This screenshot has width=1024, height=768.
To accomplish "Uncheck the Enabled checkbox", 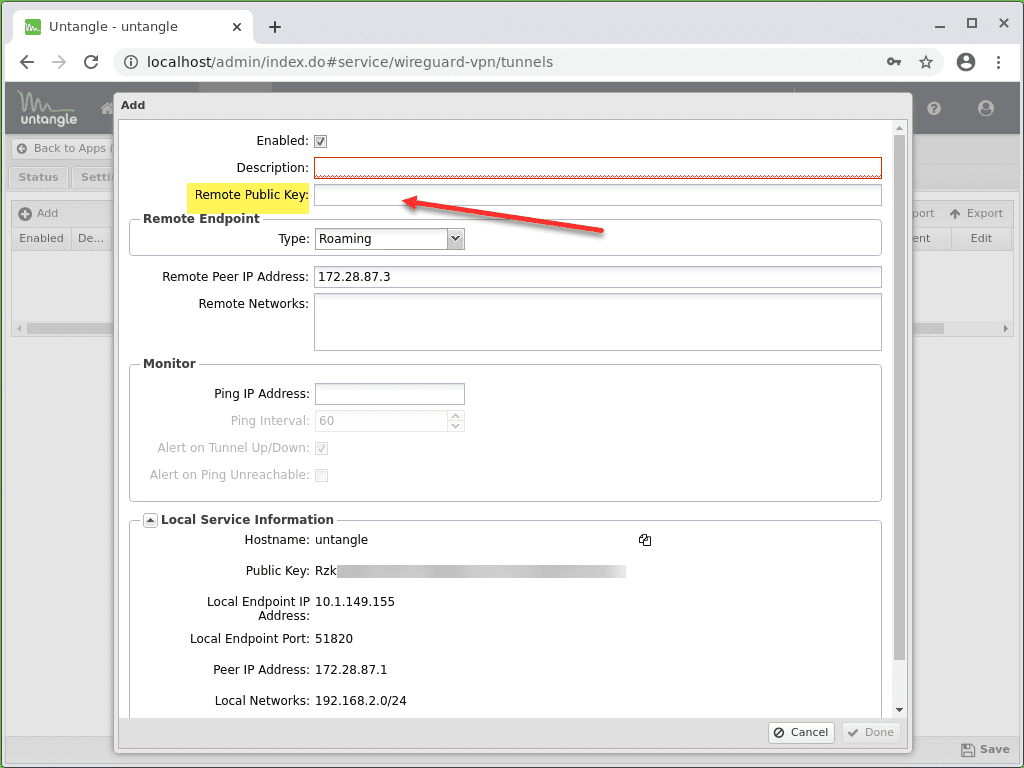I will (321, 141).
